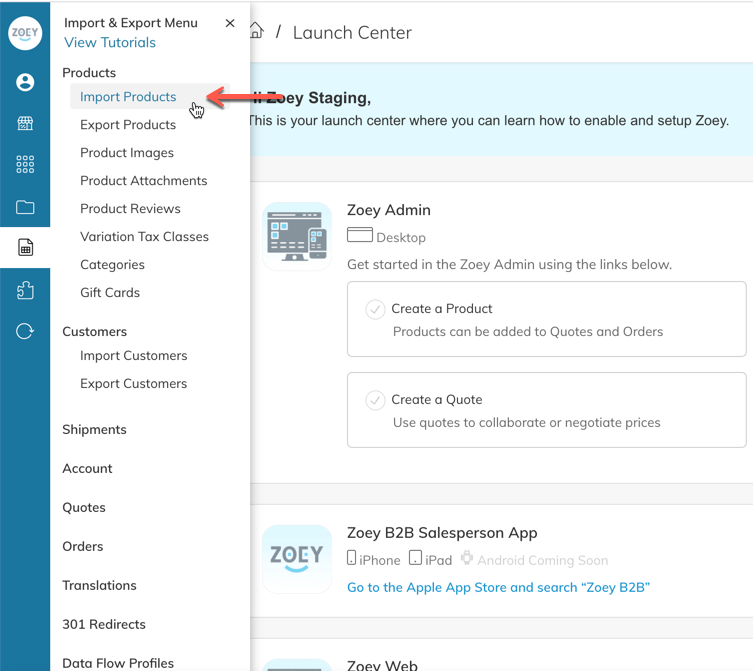Select Import Customers menu item
753x671 pixels.
tap(134, 355)
